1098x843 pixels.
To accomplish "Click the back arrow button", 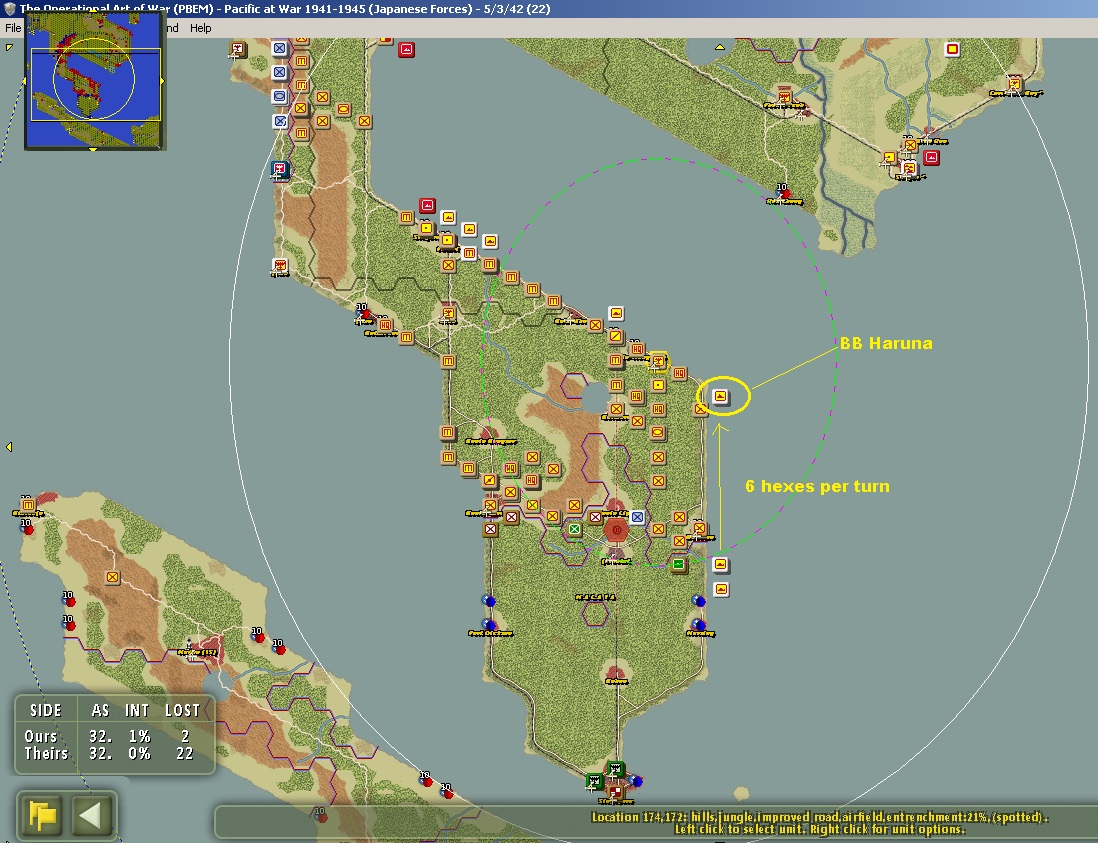I will pos(91,816).
